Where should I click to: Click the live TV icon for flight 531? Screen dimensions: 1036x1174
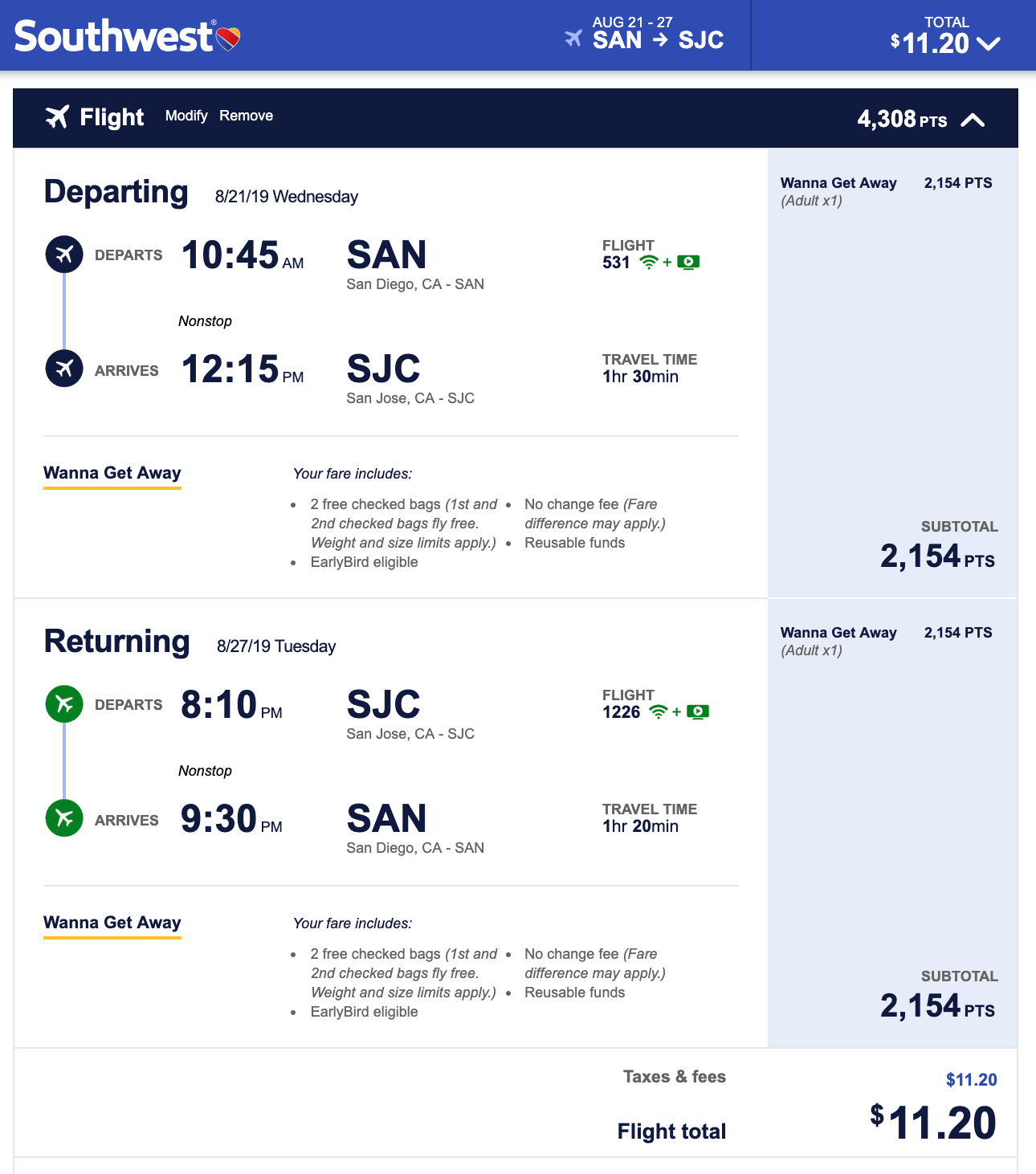688,263
